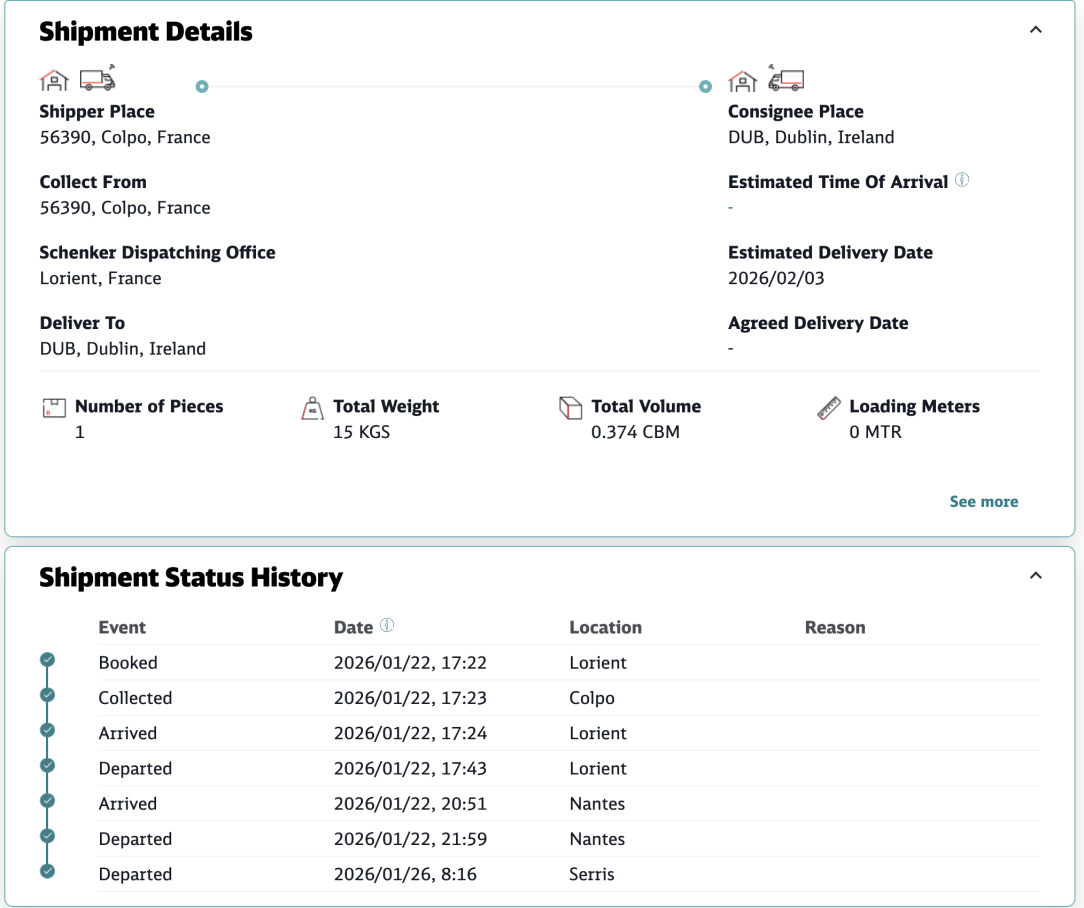This screenshot has width=1084, height=908.
Task: Click the shipper pickup truck icon
Action: (97, 78)
